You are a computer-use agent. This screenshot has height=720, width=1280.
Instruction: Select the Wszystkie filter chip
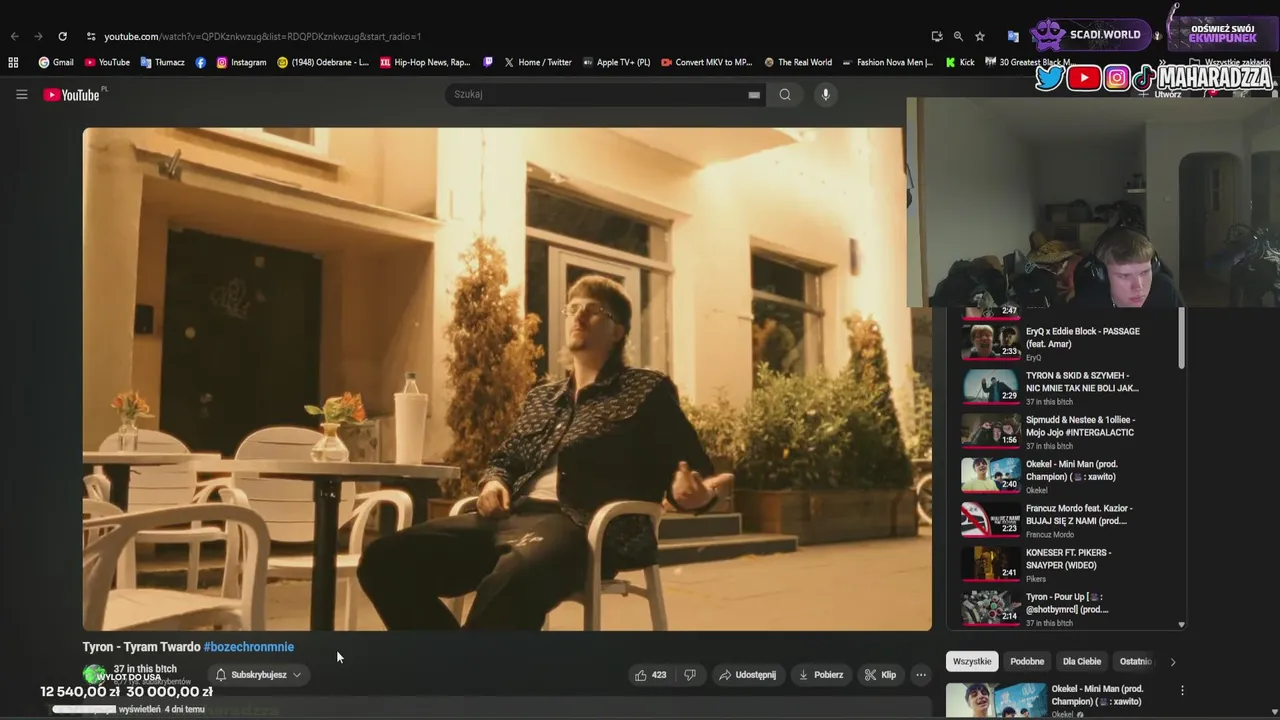972,661
